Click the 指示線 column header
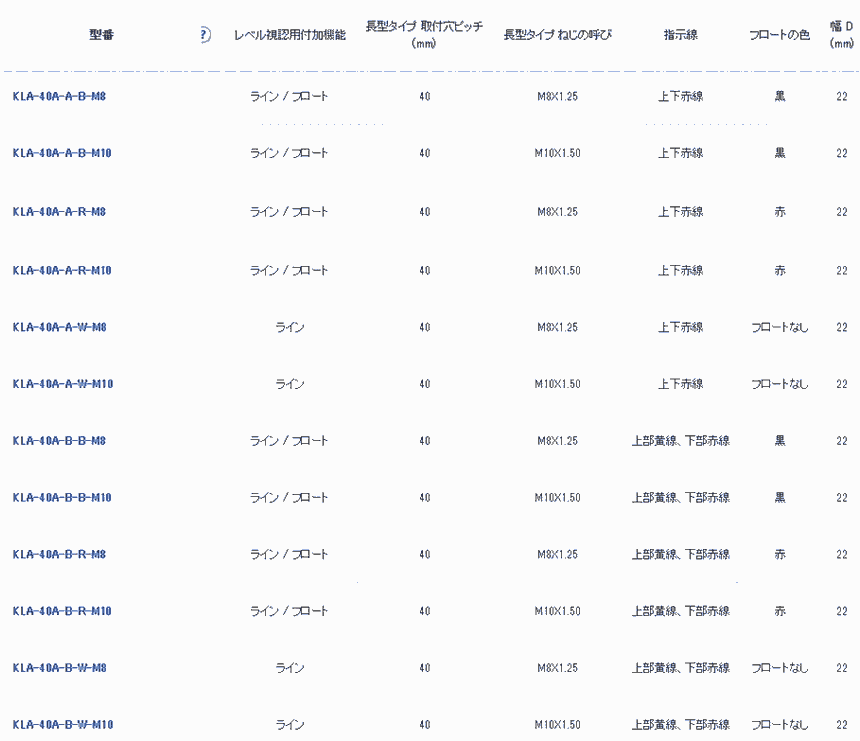This screenshot has height=741, width=860. [x=680, y=35]
